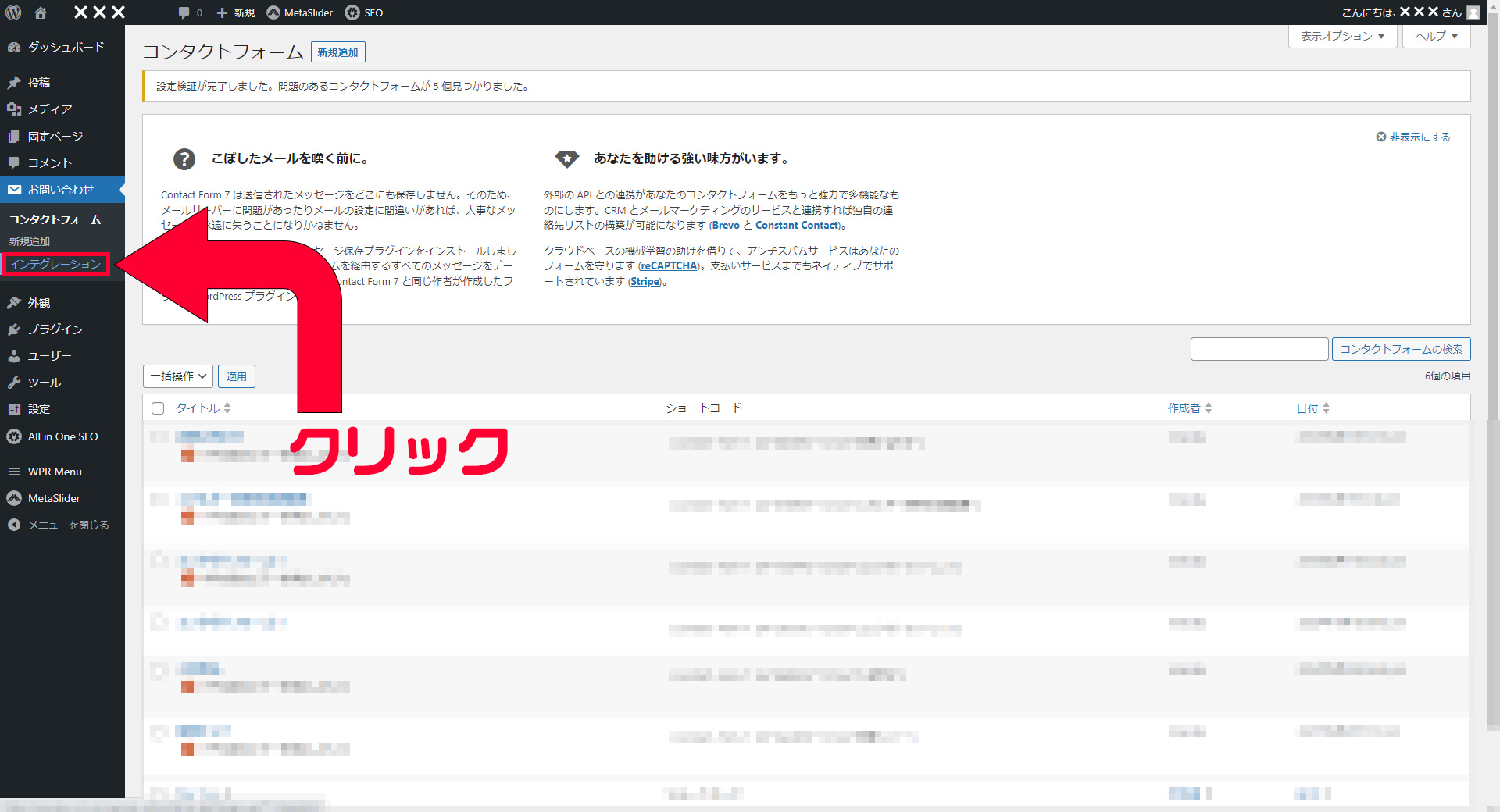Click the Pages icon in sidebar
The height and width of the screenshot is (812, 1500).
coord(14,137)
